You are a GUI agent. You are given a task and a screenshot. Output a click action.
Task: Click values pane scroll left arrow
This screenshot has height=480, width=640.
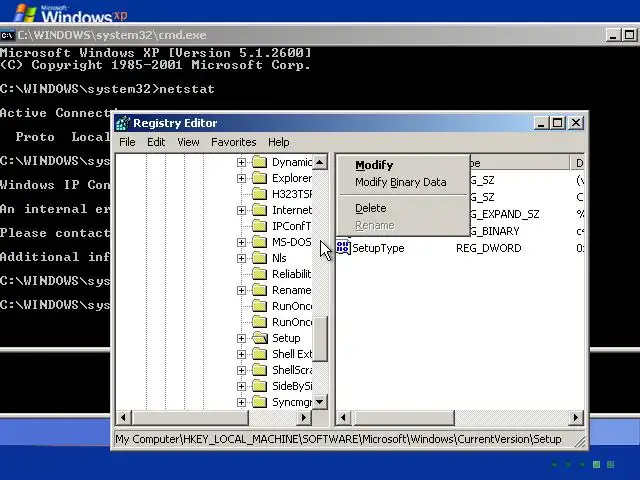pyautogui.click(x=343, y=418)
